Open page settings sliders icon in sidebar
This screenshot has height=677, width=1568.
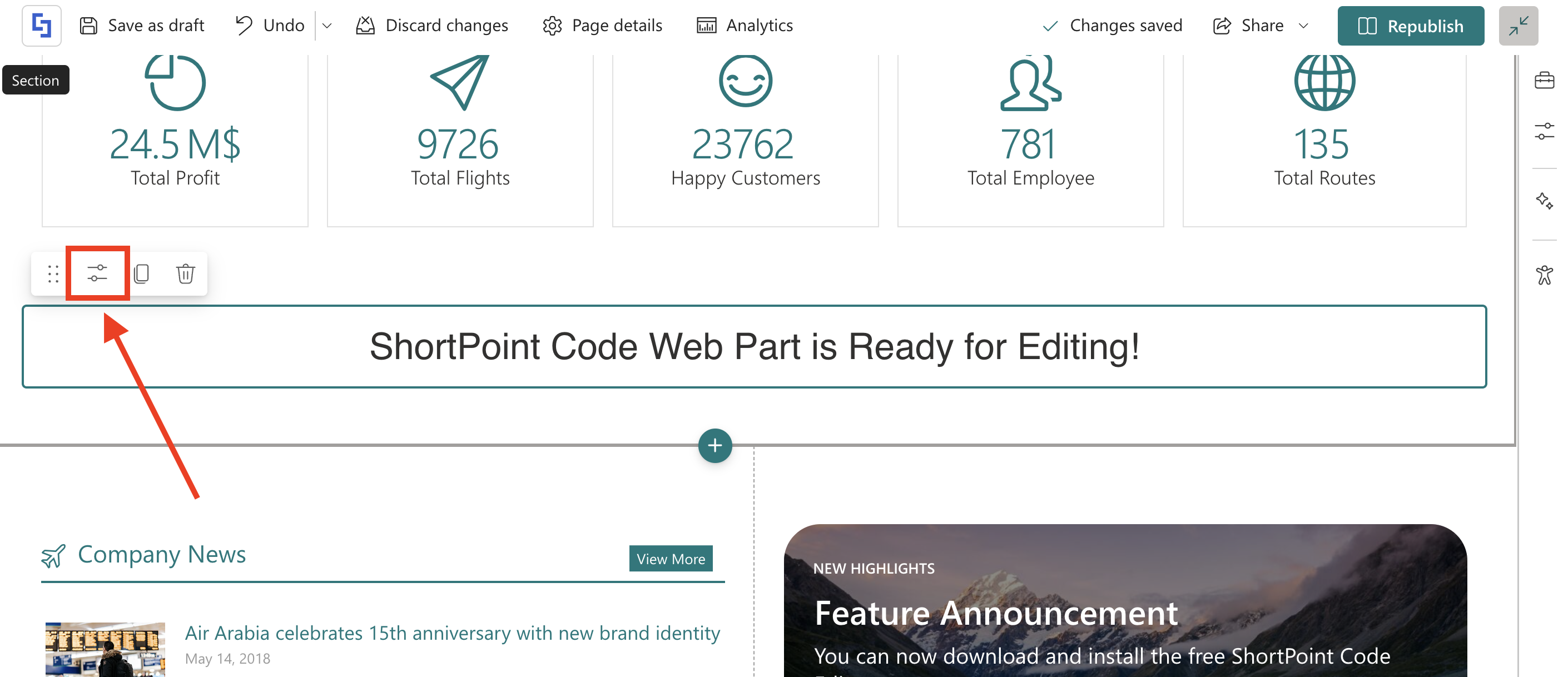pyautogui.click(x=1544, y=131)
